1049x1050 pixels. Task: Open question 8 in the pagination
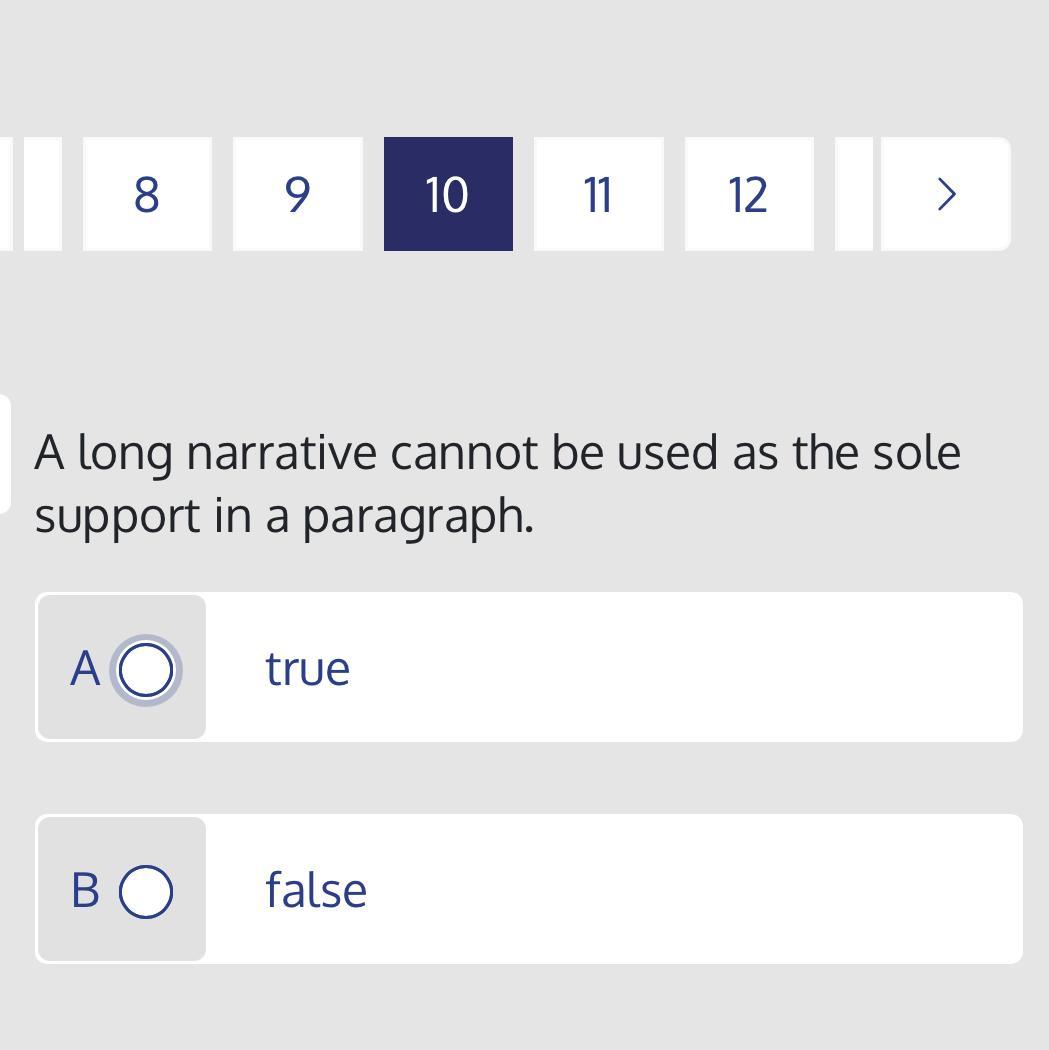coord(147,194)
